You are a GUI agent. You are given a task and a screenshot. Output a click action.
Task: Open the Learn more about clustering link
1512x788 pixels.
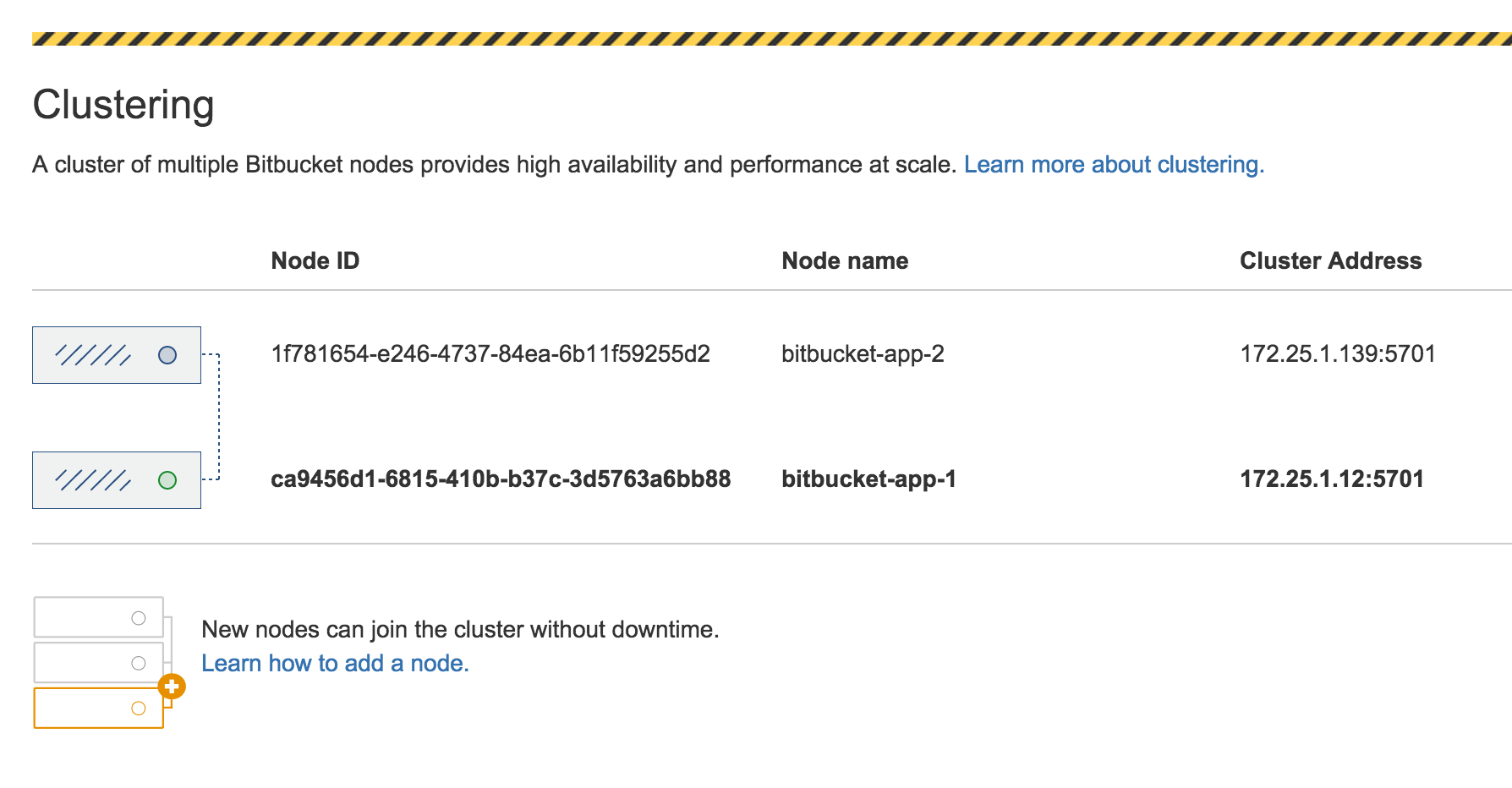click(1114, 164)
